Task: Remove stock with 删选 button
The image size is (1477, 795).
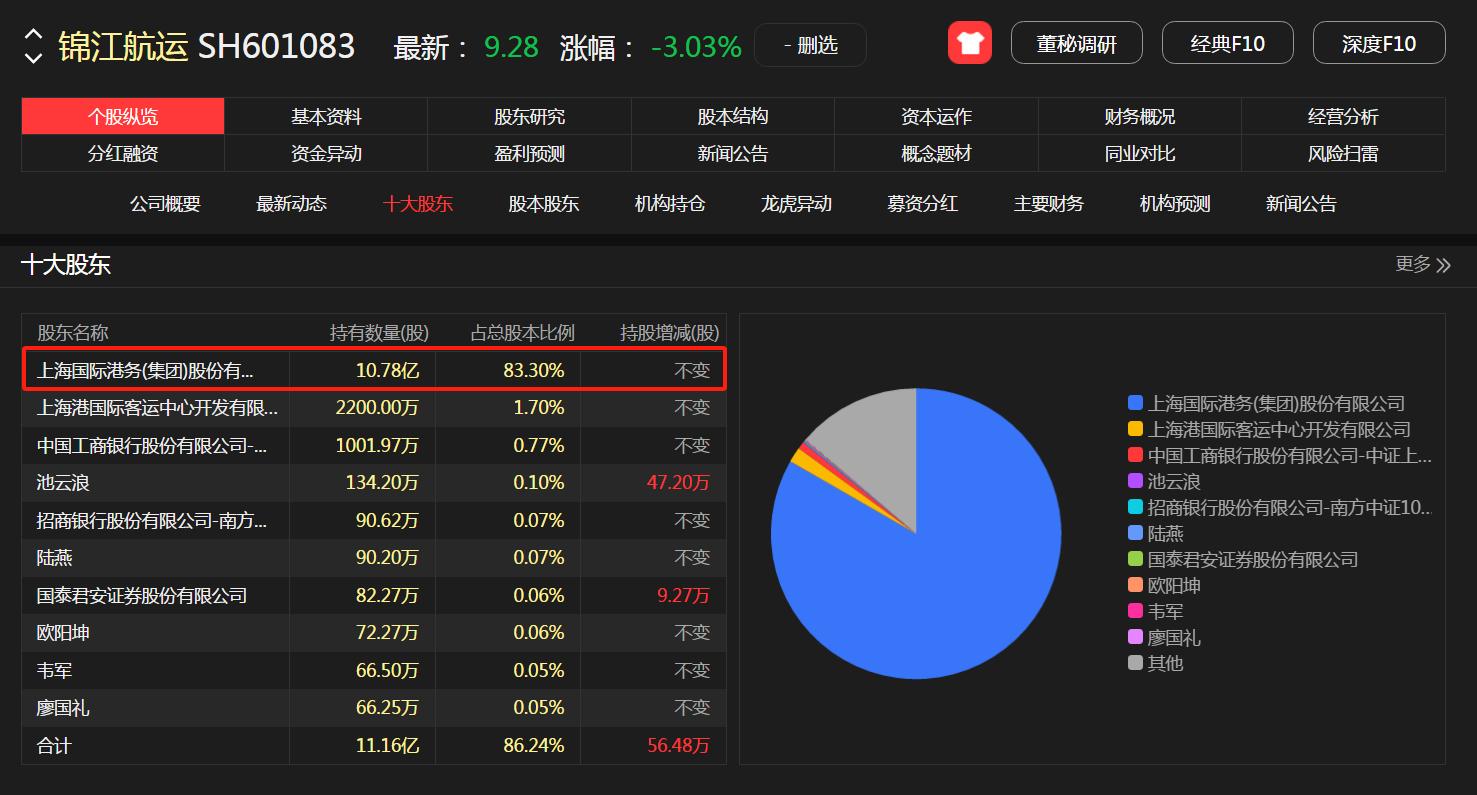Action: click(810, 45)
